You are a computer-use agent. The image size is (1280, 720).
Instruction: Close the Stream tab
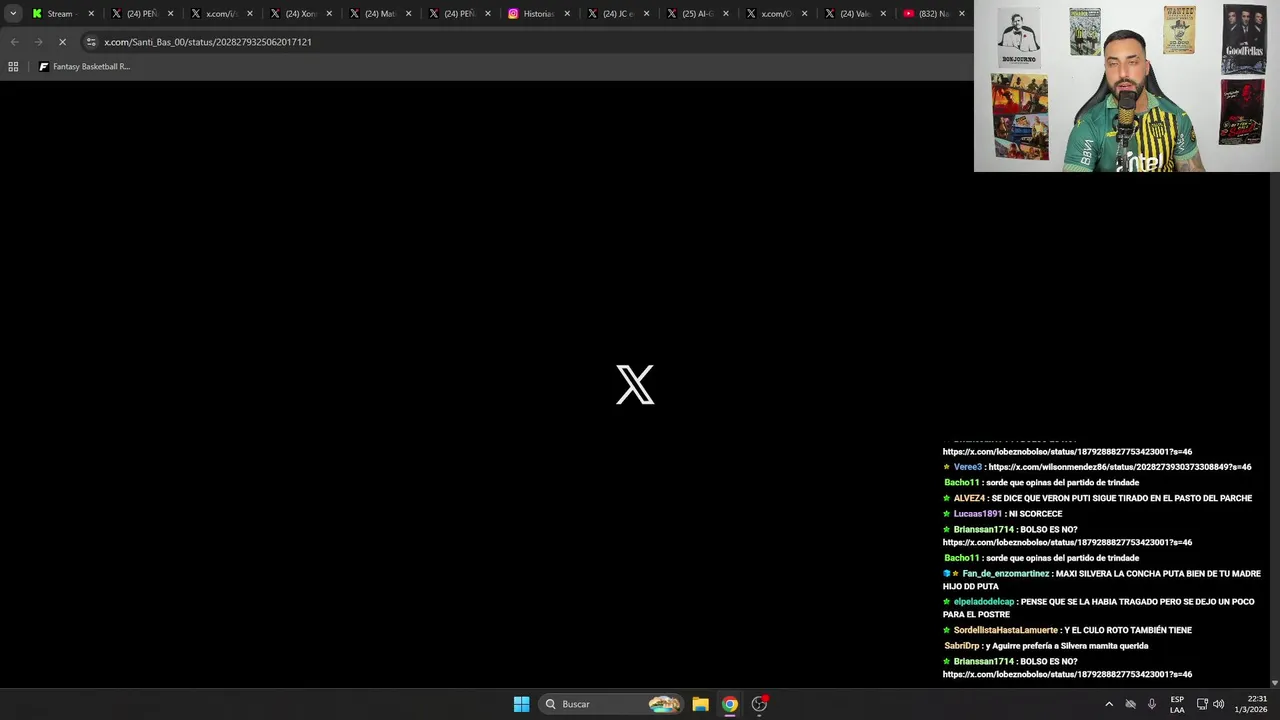click(91, 14)
